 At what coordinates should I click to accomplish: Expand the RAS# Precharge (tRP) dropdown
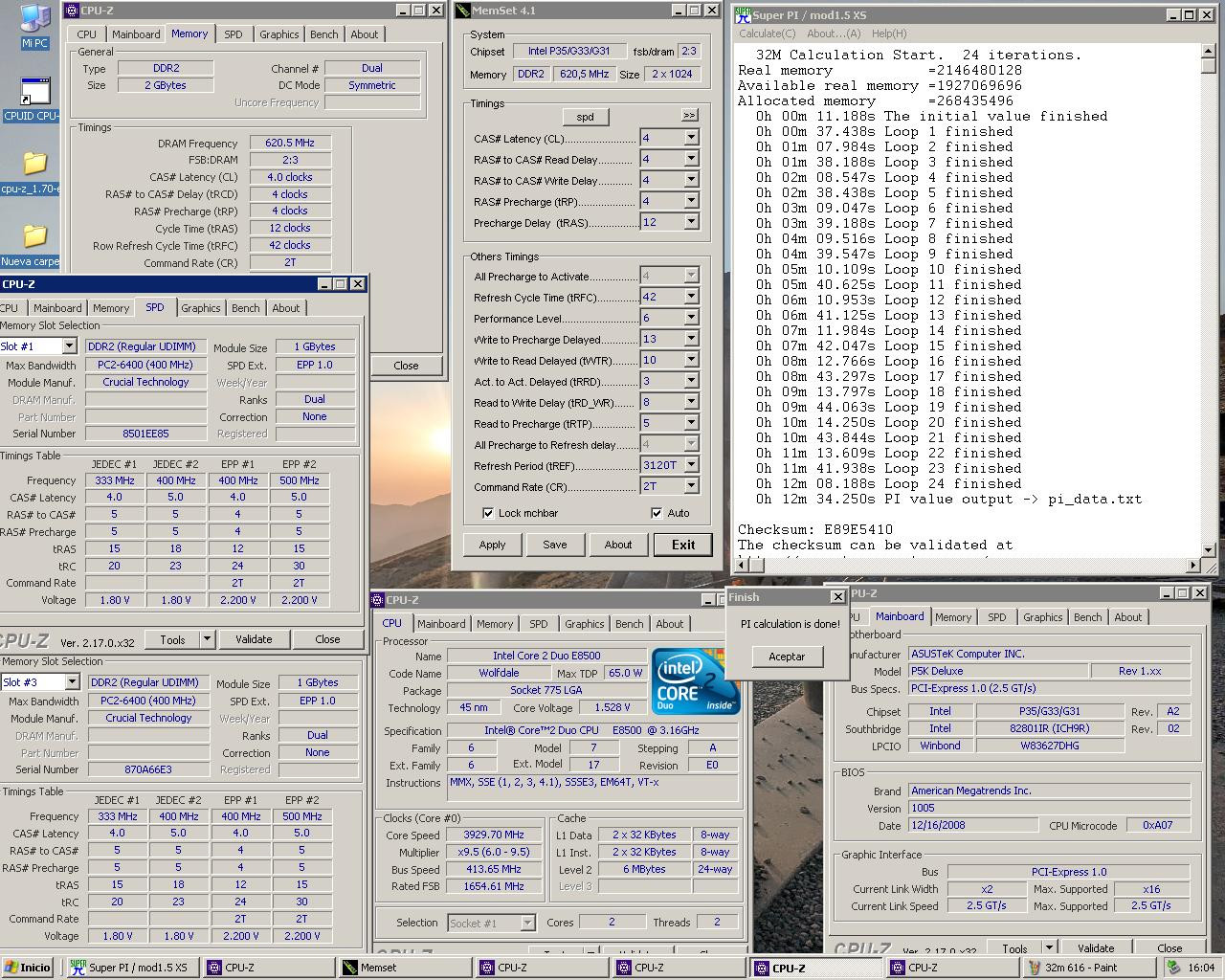(691, 201)
